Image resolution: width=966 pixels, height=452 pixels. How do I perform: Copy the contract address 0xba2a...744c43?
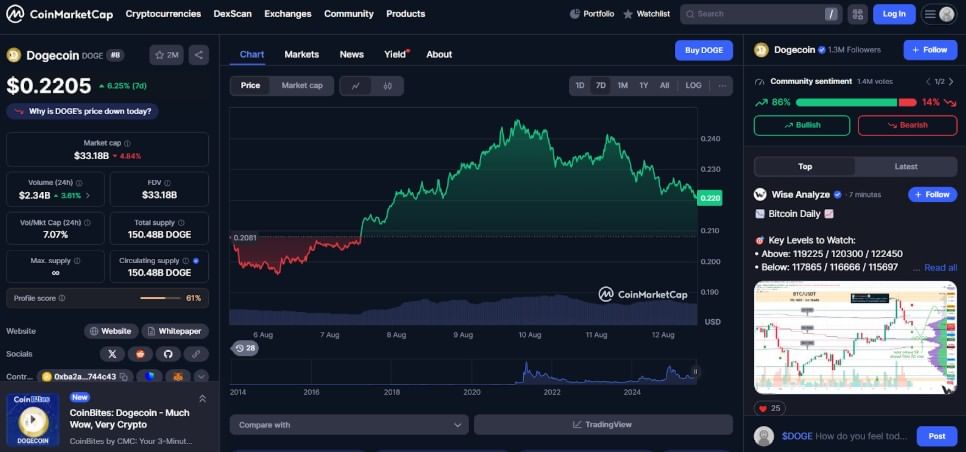124,376
